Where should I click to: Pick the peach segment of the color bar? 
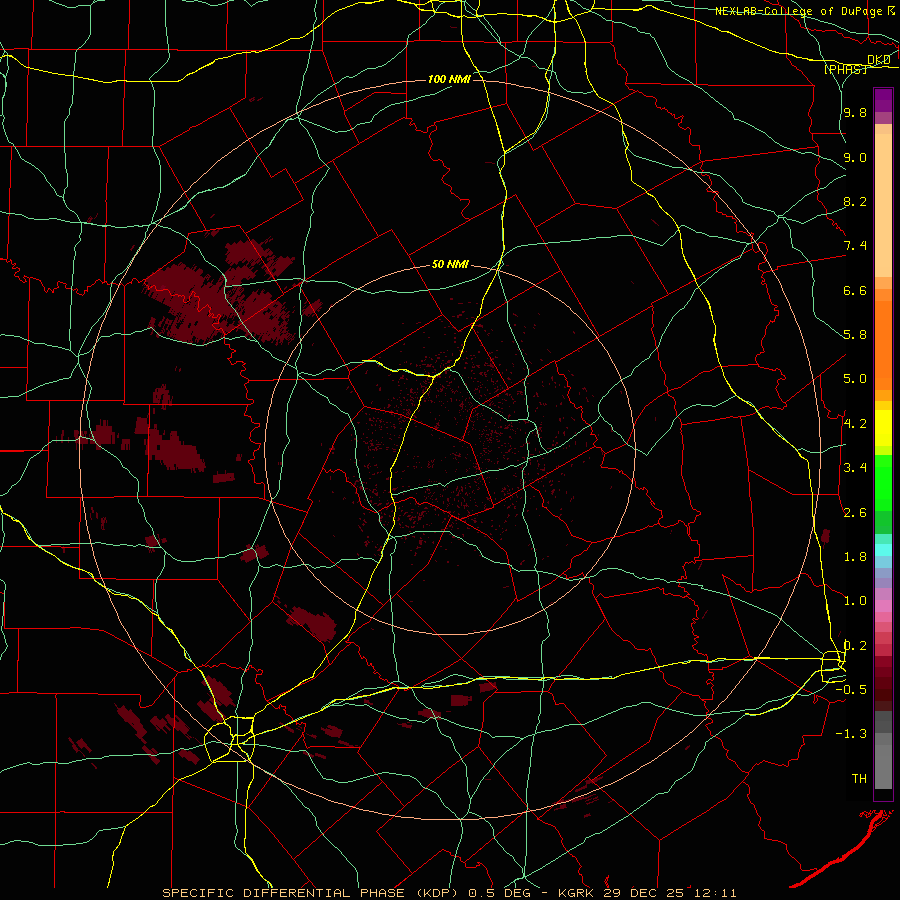[x=883, y=205]
